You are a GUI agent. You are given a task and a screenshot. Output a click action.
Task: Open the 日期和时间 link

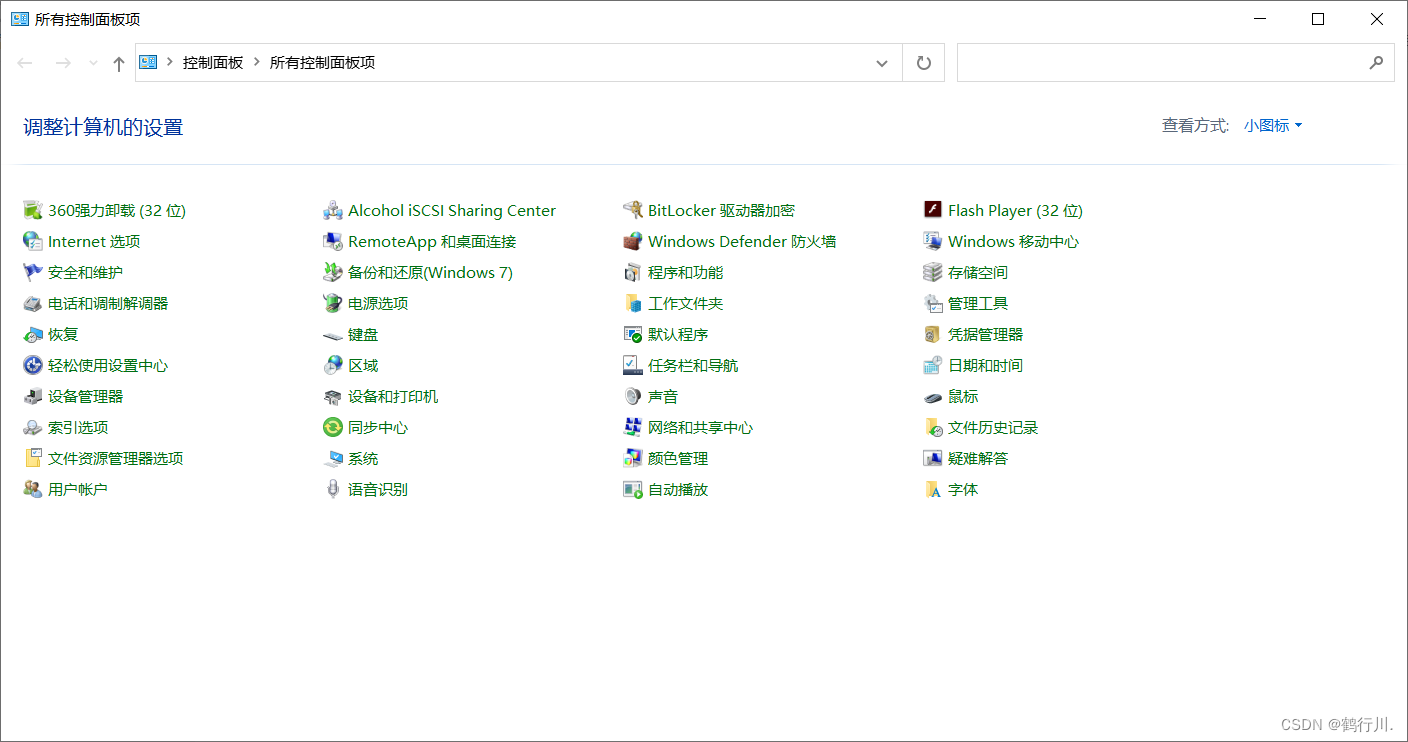985,365
